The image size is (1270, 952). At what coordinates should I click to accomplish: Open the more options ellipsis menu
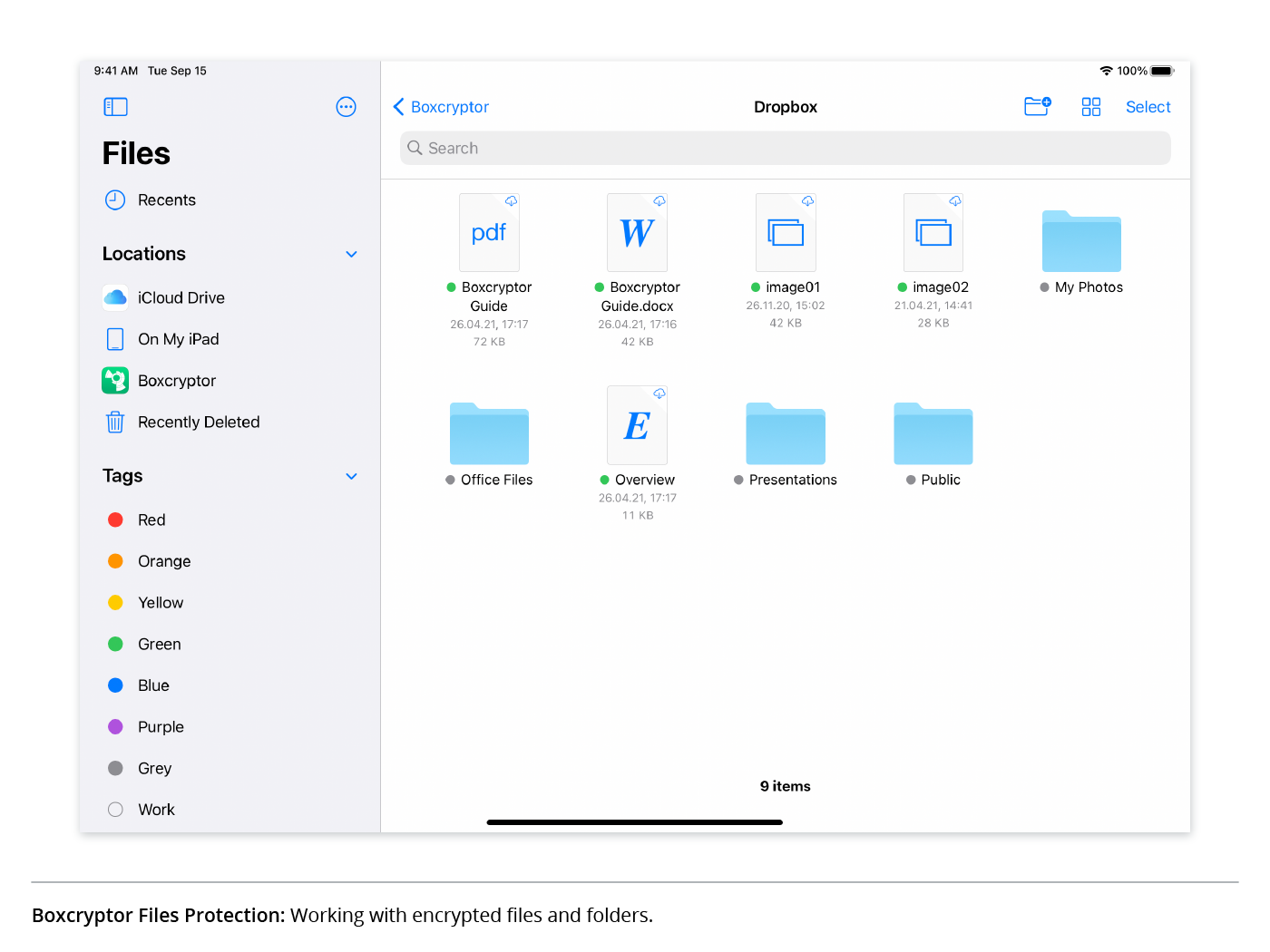coord(346,107)
